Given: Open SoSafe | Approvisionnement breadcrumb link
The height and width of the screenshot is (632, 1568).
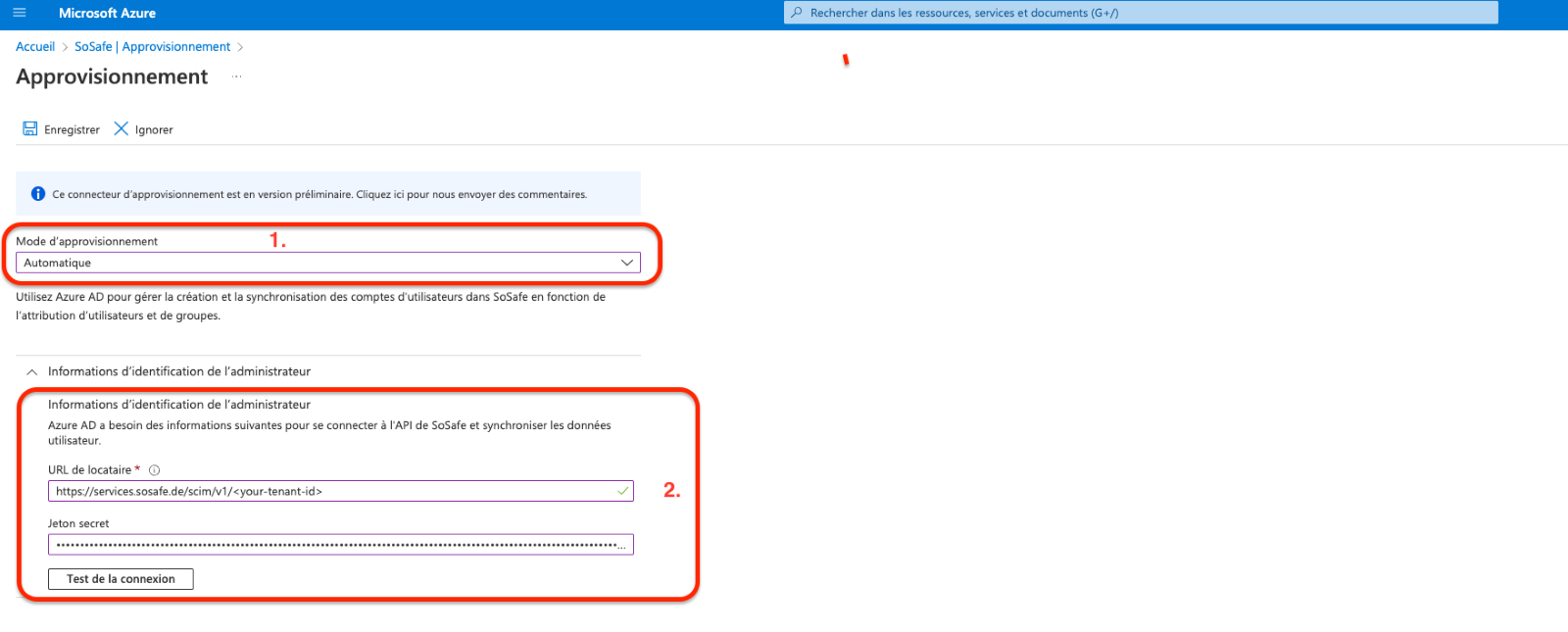Looking at the screenshot, I should tap(152, 47).
